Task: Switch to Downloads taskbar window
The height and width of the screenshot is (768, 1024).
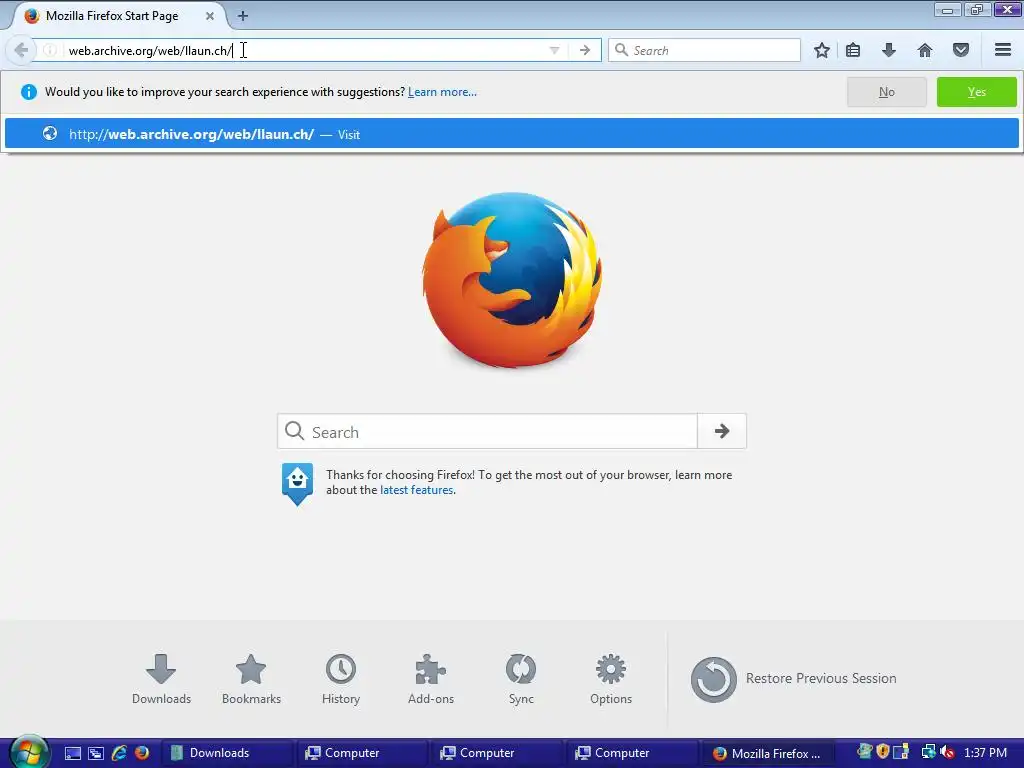Action: click(x=226, y=753)
